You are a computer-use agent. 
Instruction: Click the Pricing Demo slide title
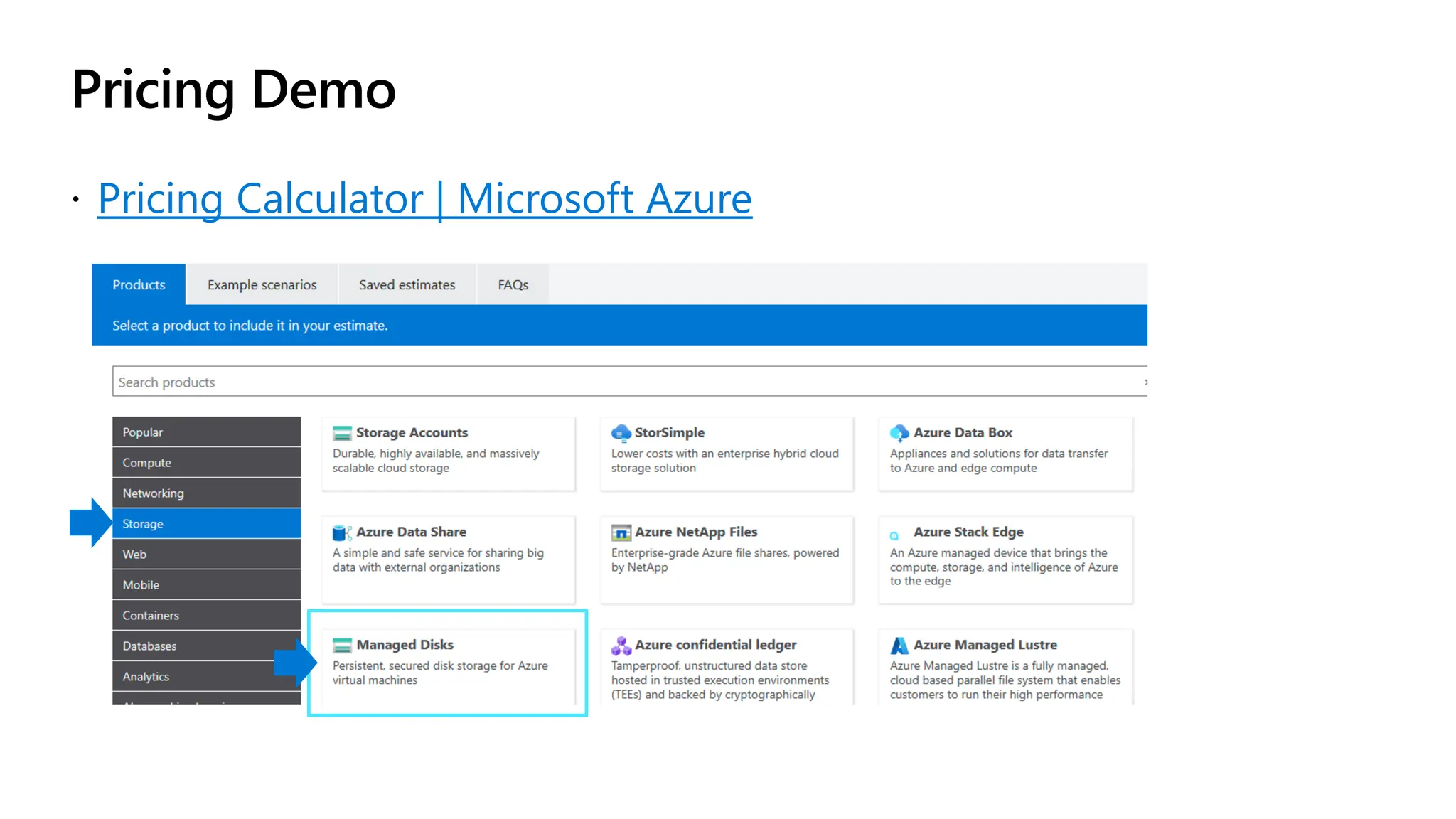pyautogui.click(x=233, y=90)
